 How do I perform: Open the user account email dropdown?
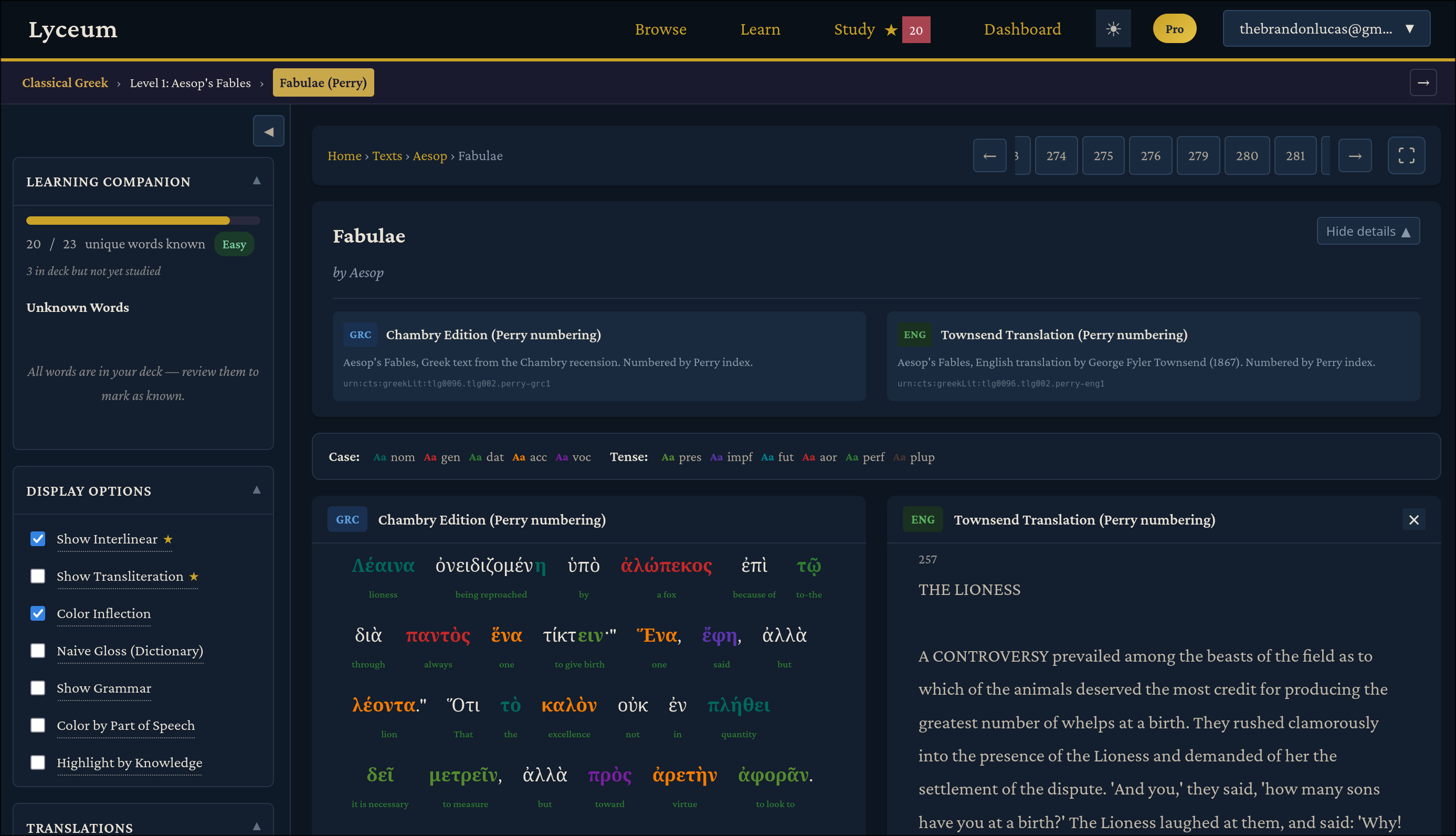tap(1326, 29)
